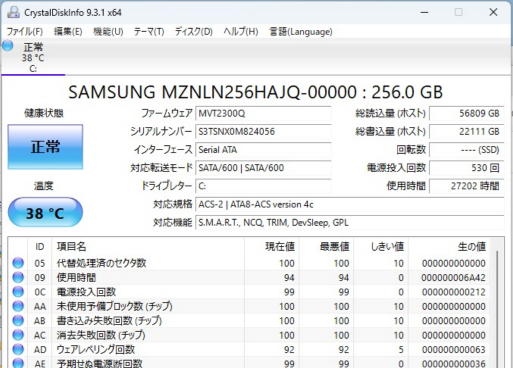
Task: Click the 現在値 column header
Action: pos(272,247)
